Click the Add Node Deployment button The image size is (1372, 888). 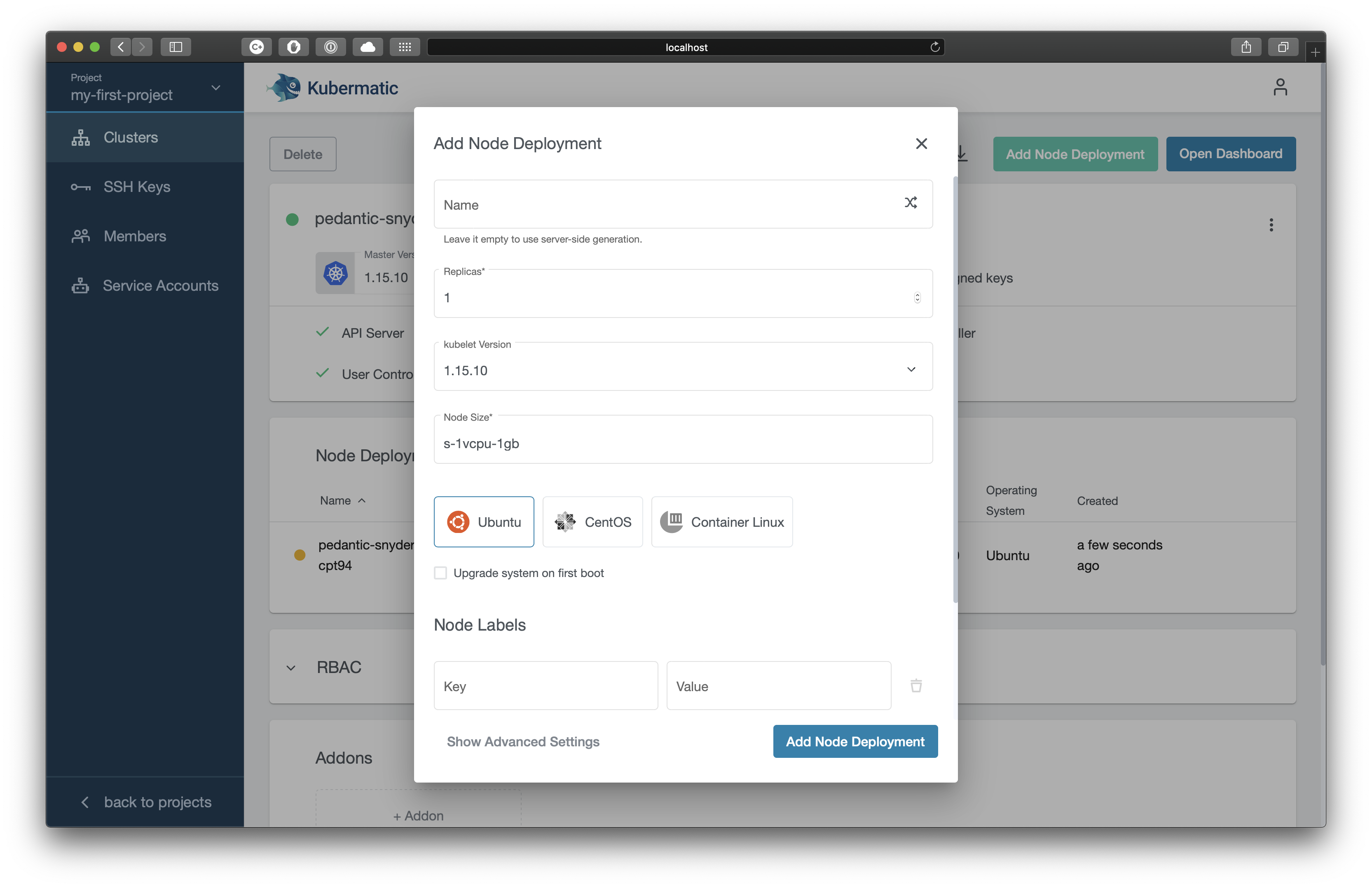click(x=855, y=741)
